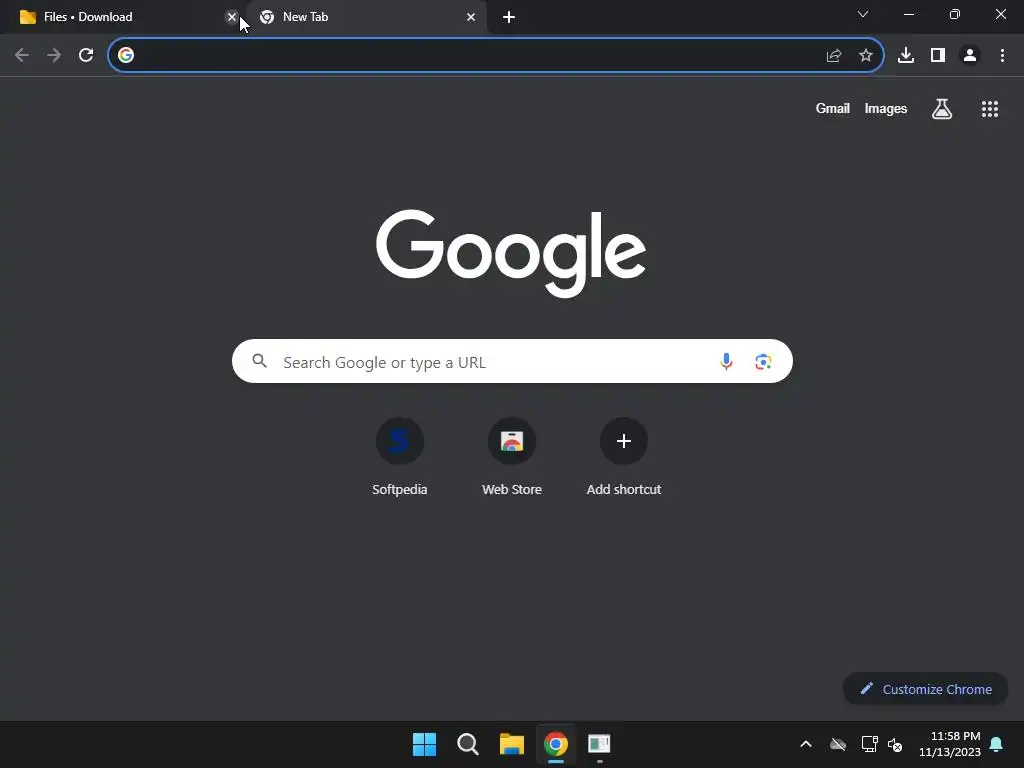Screen dimensions: 1024x768
Task: Close the Files • Download tab
Action: tap(231, 17)
